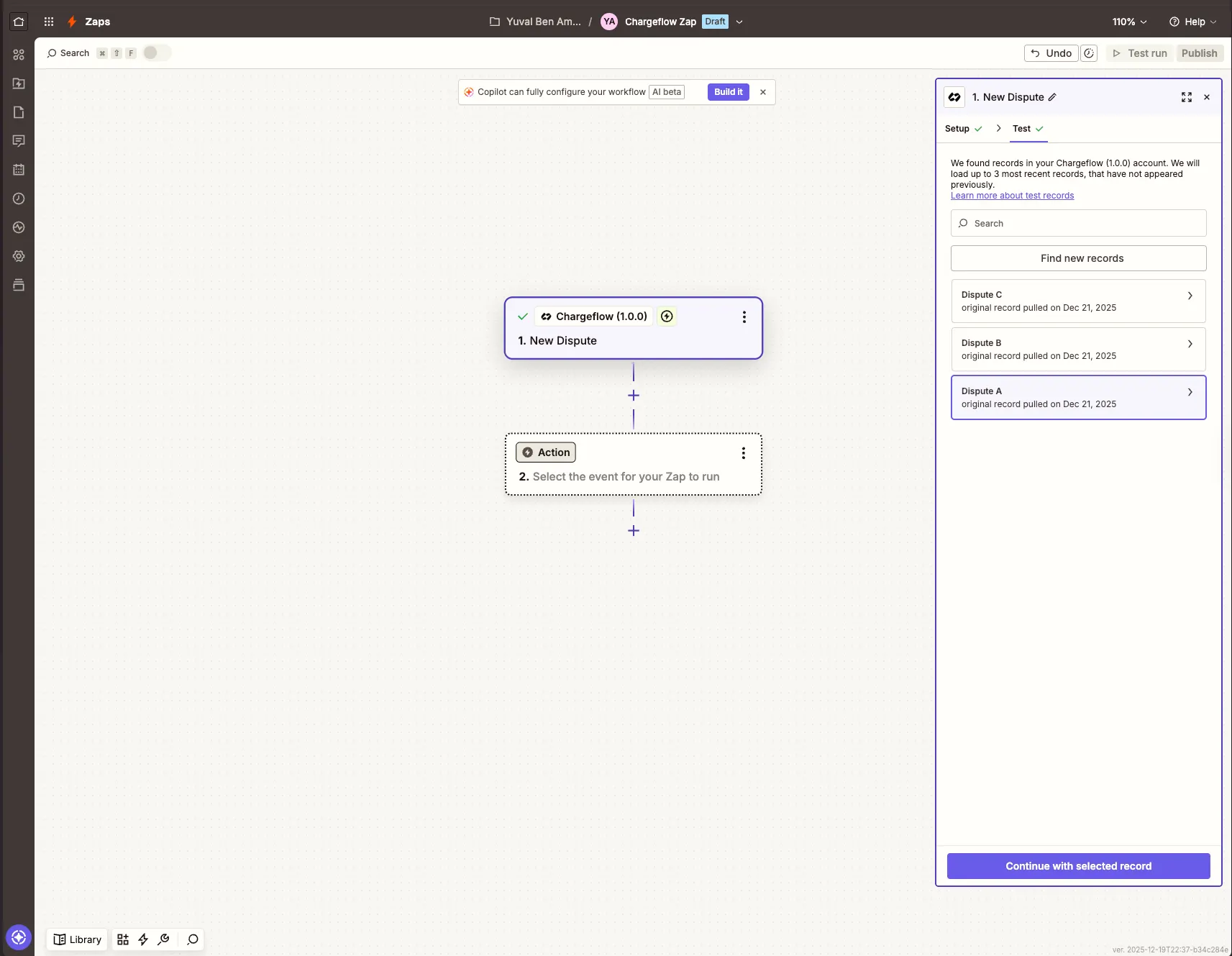
Task: Go to the Zapier home icon
Action: 19,22
